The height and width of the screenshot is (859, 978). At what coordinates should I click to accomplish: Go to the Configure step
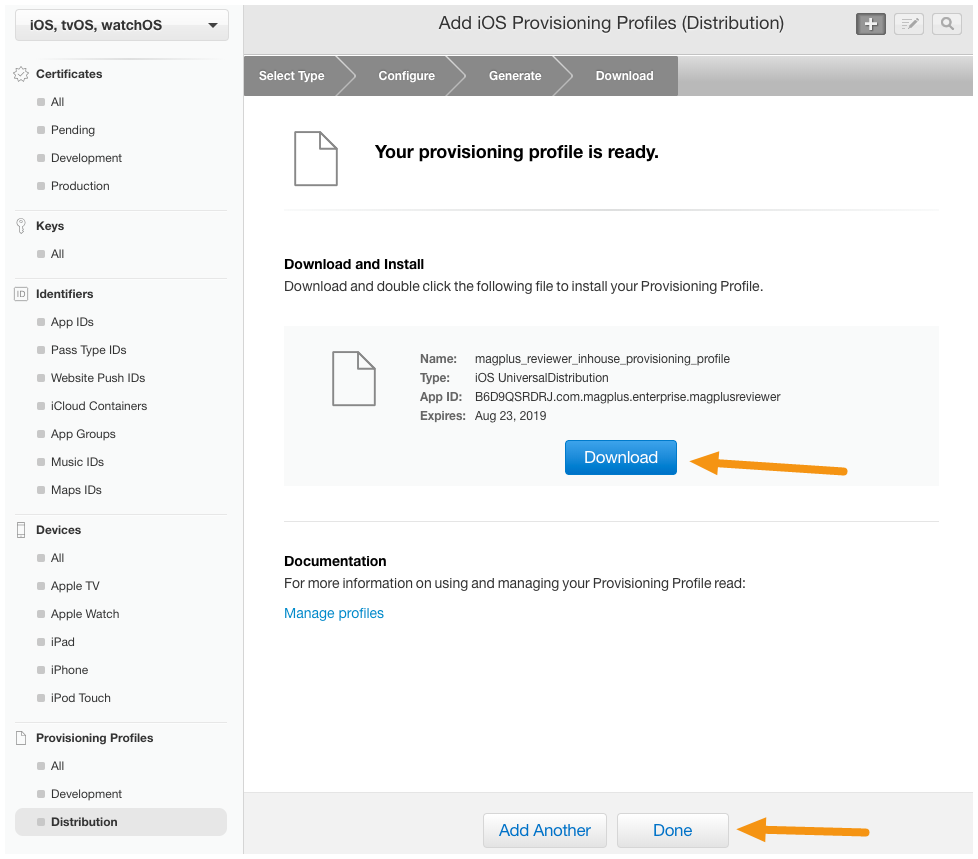tap(406, 75)
